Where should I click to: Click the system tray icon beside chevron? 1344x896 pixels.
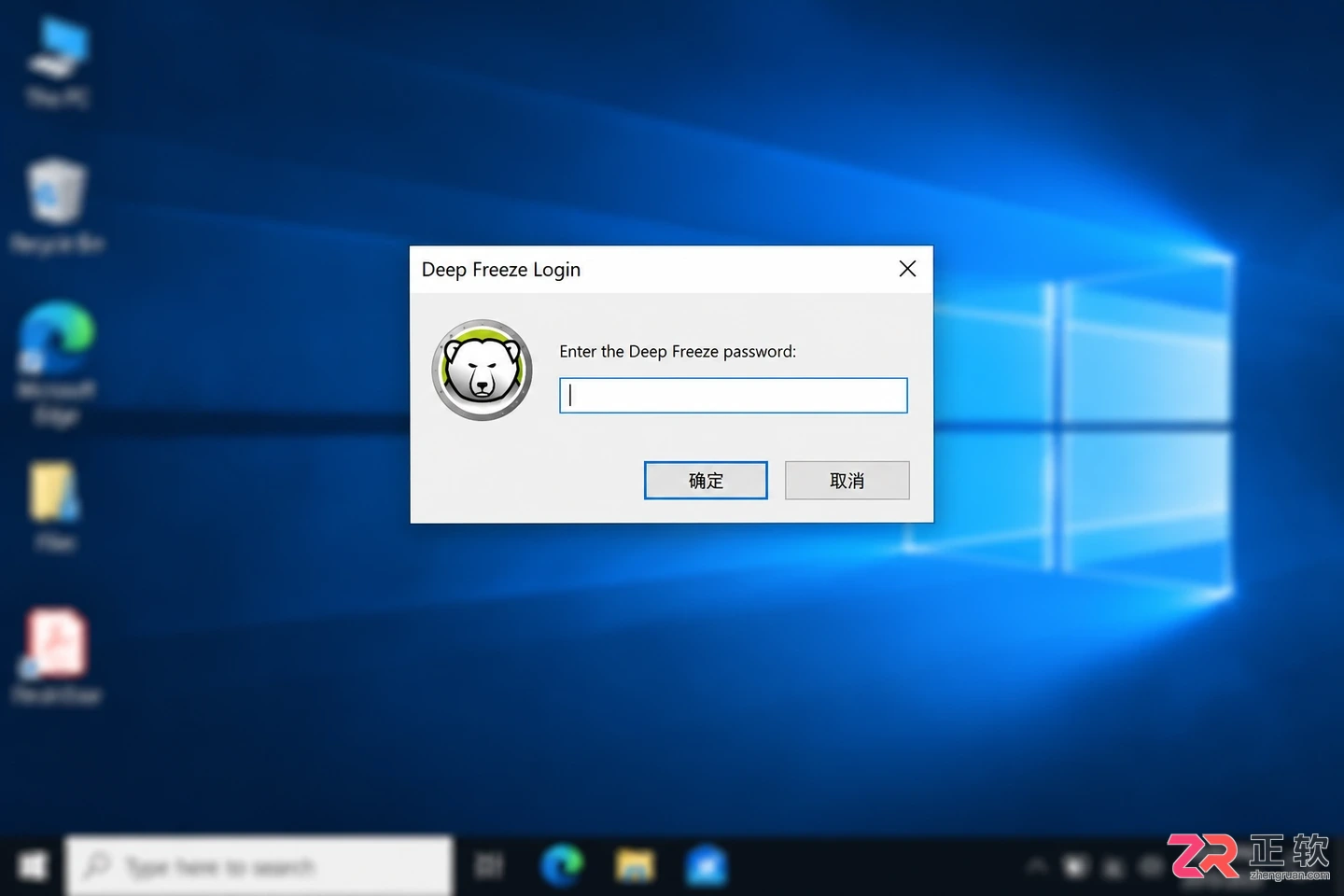click(x=1076, y=866)
